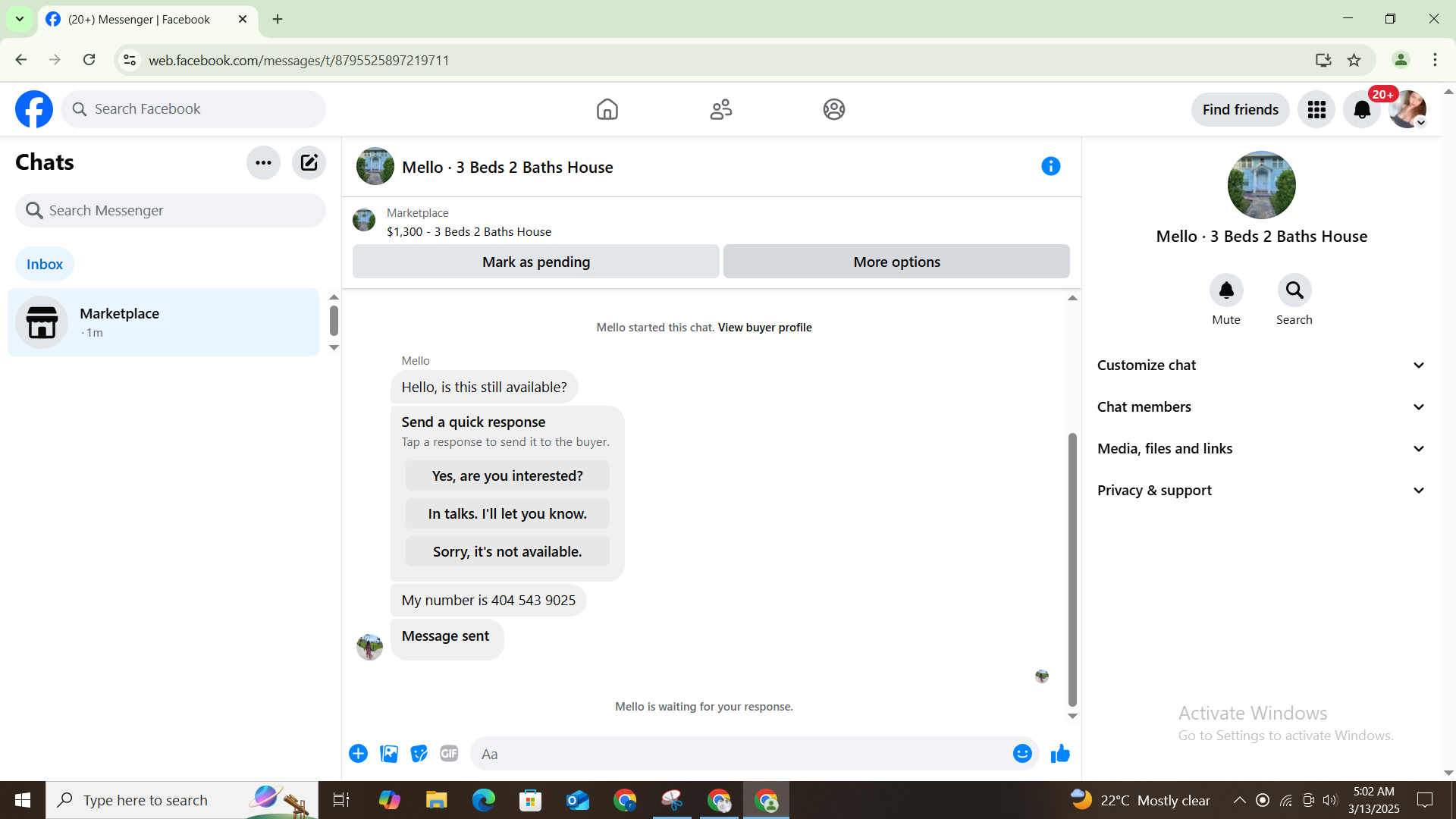
Task: Send quick reply 'Yes, are you interested?'
Action: point(507,476)
